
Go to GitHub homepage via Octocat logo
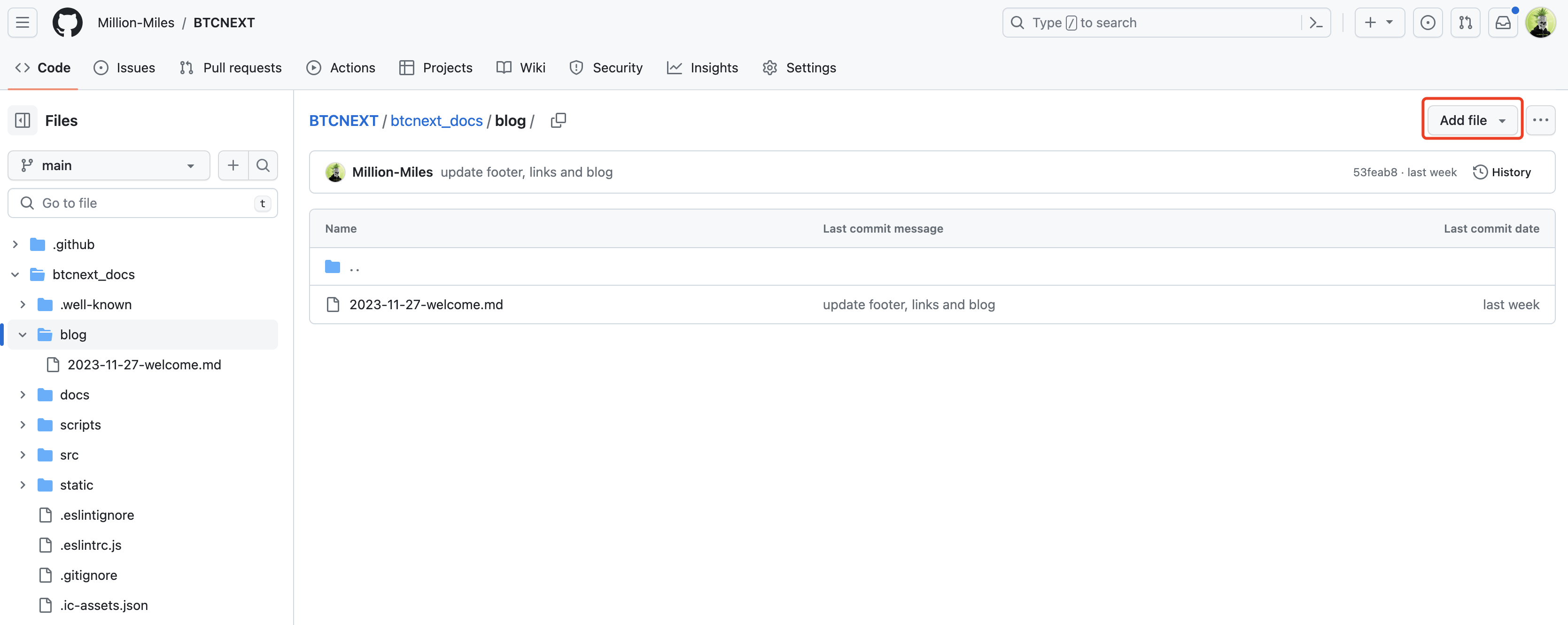67,23
